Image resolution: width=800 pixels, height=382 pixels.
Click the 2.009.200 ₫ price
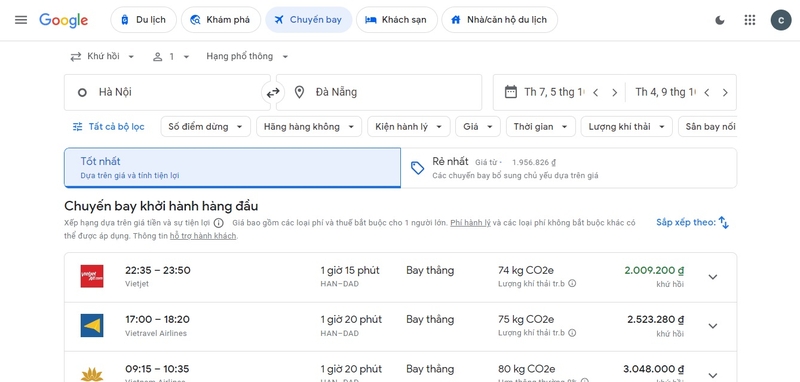click(x=654, y=270)
